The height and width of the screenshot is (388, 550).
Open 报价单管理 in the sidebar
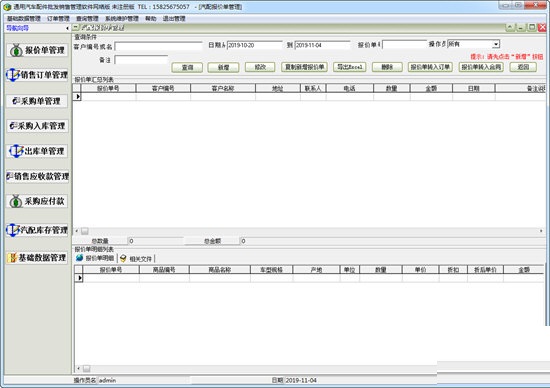point(37,51)
